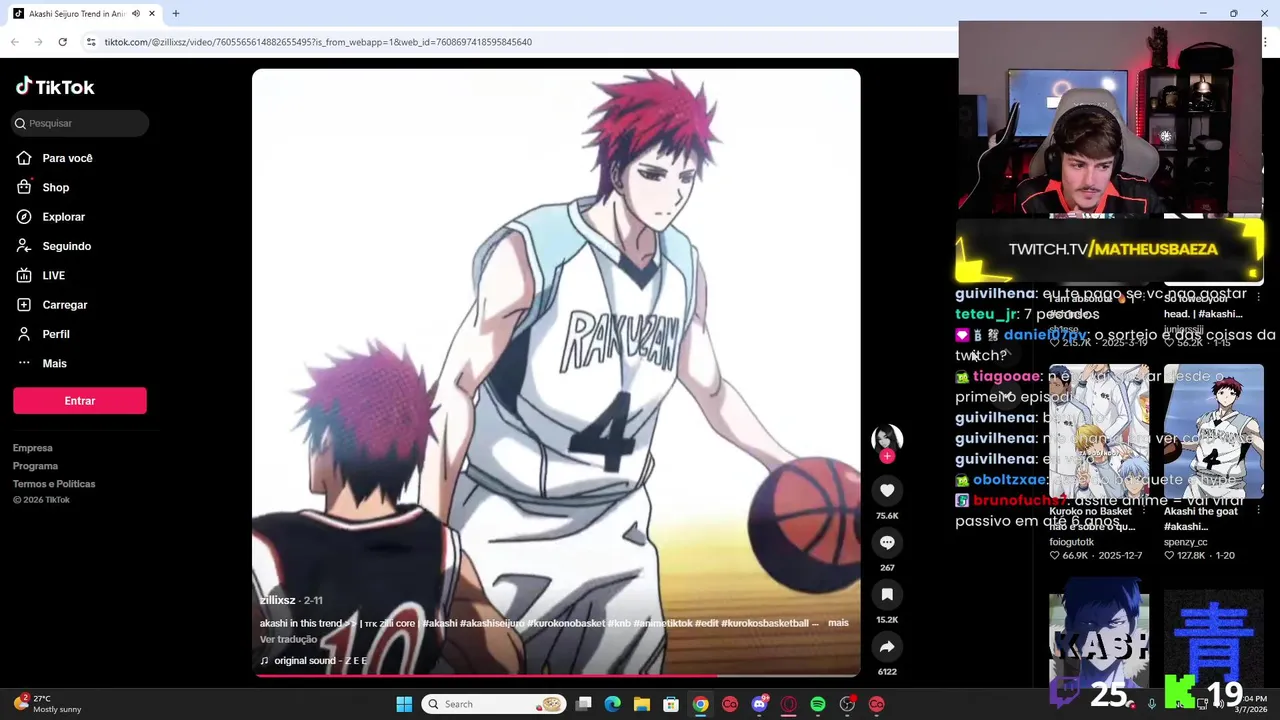Like the video with the heart icon
The width and height of the screenshot is (1280, 720).
(887, 490)
